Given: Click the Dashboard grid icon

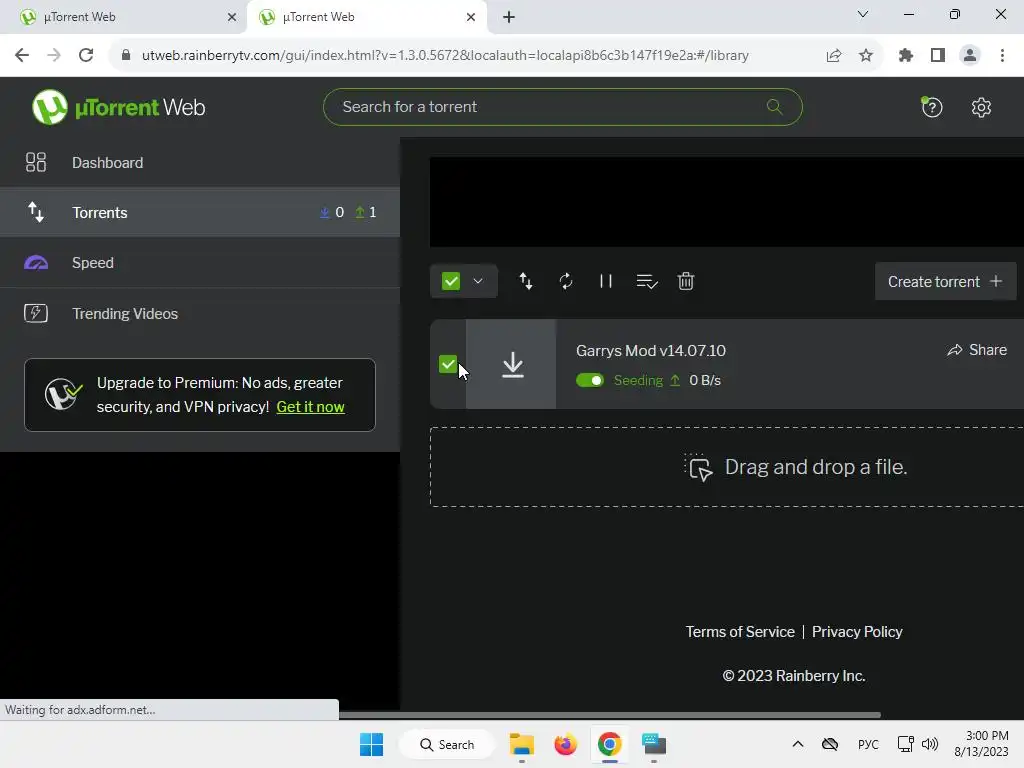Looking at the screenshot, I should click(x=36, y=162).
